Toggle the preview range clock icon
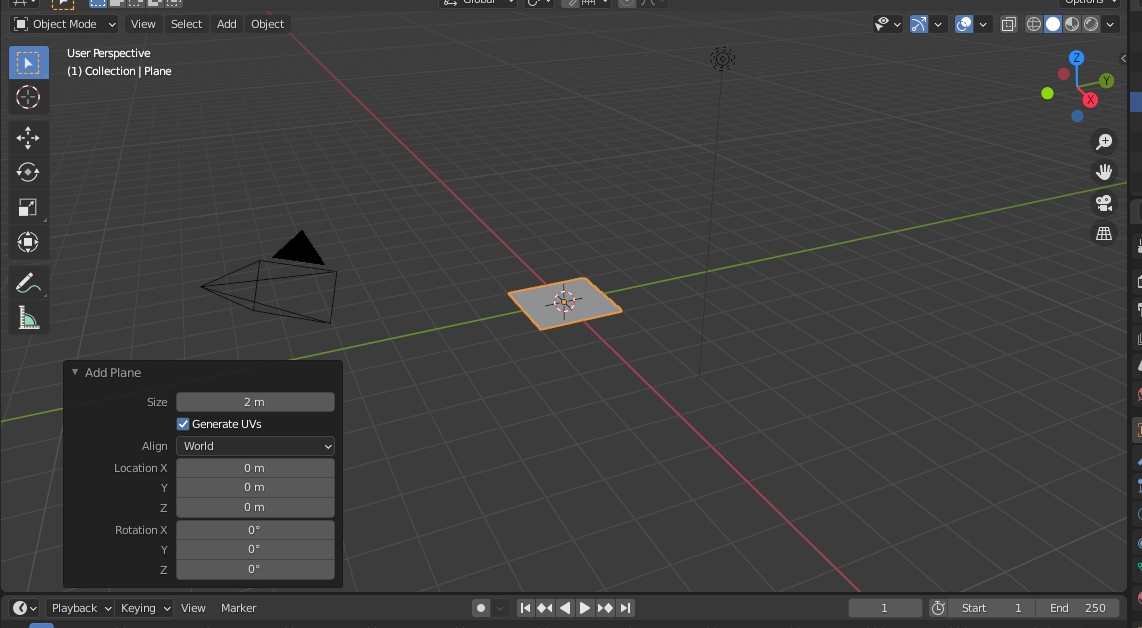The image size is (1142, 628). tap(938, 608)
